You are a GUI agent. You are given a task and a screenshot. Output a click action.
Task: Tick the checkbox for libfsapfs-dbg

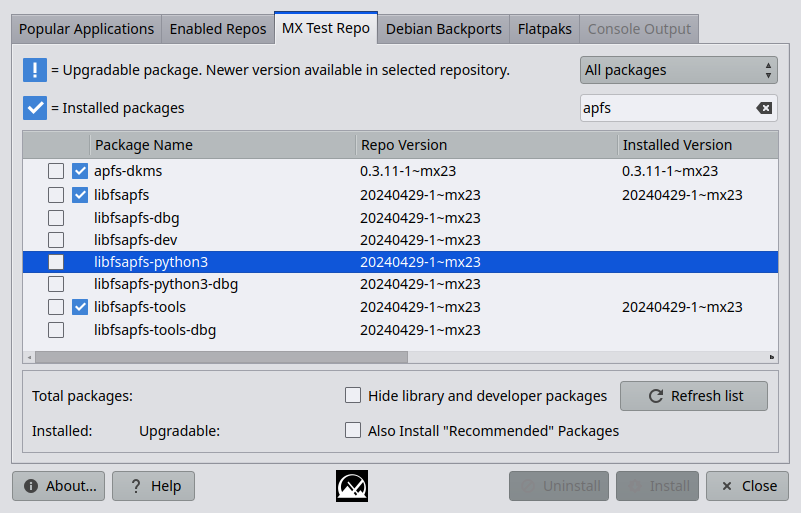(56, 218)
